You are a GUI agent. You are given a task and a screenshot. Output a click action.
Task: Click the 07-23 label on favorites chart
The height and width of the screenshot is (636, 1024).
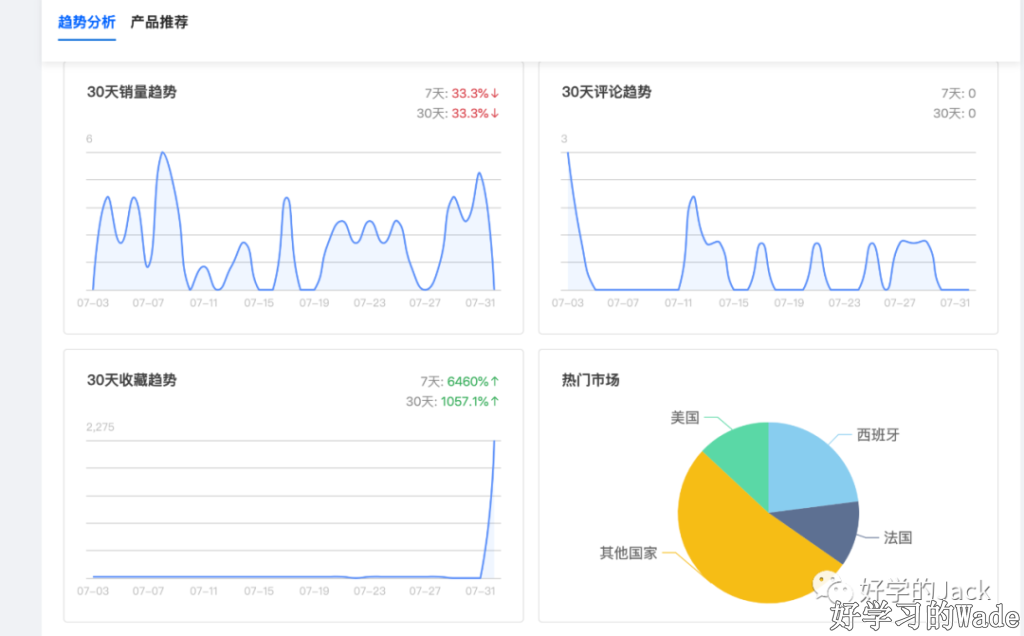pos(370,591)
